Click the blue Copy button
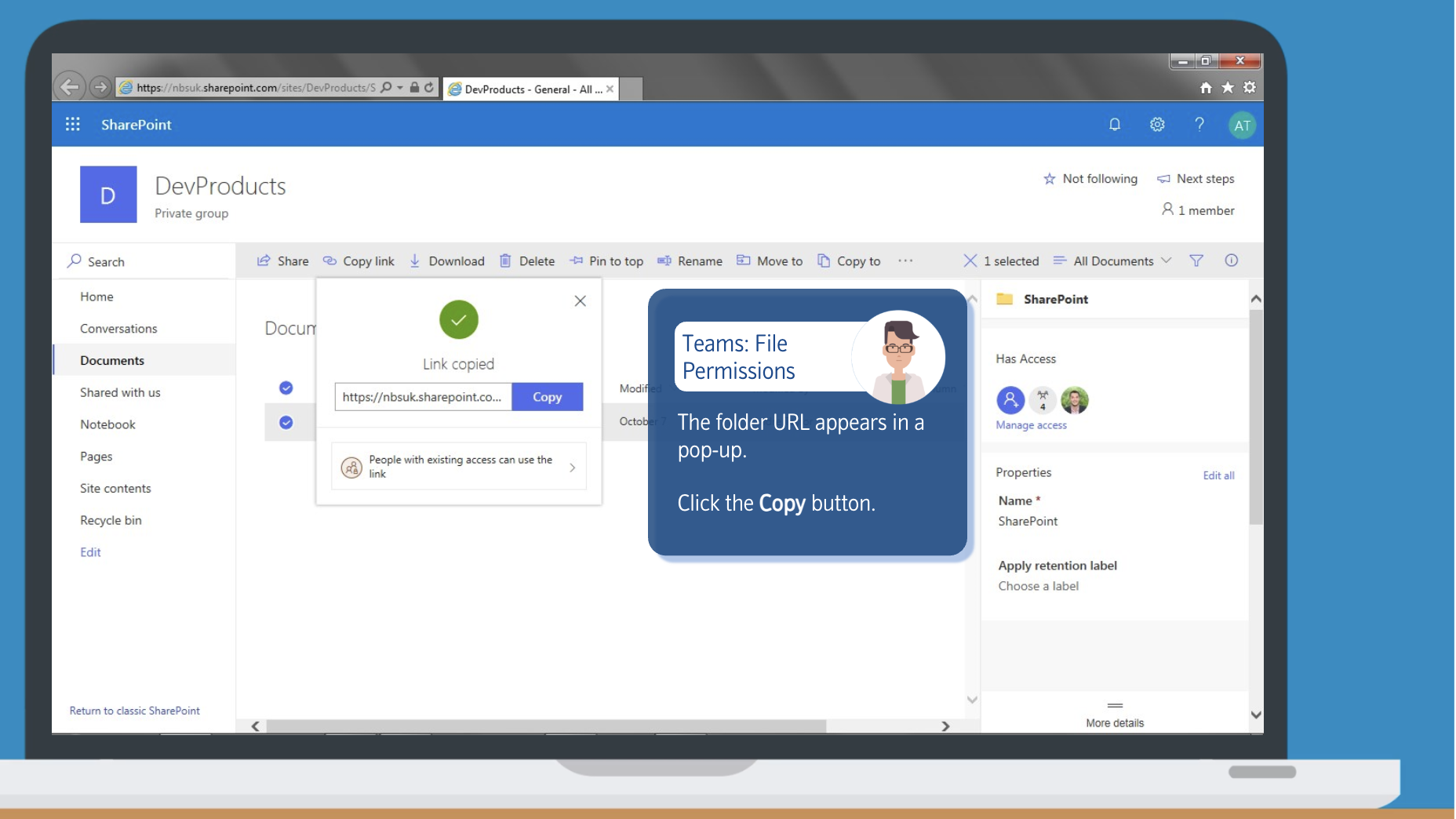The height and width of the screenshot is (819, 1456). (x=547, y=397)
